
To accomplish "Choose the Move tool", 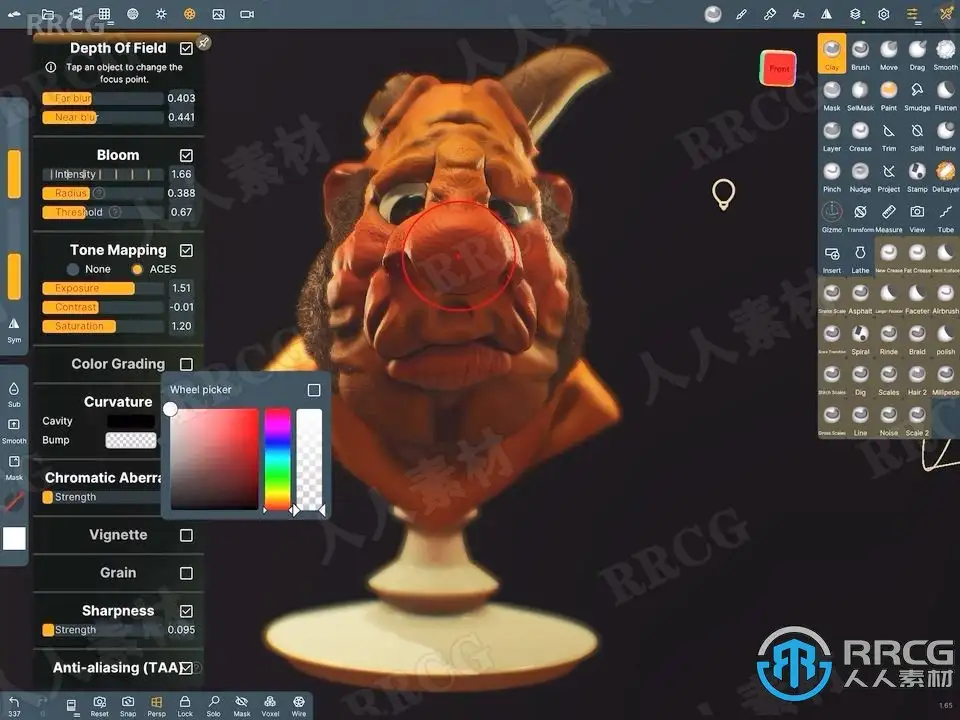I will tap(888, 54).
